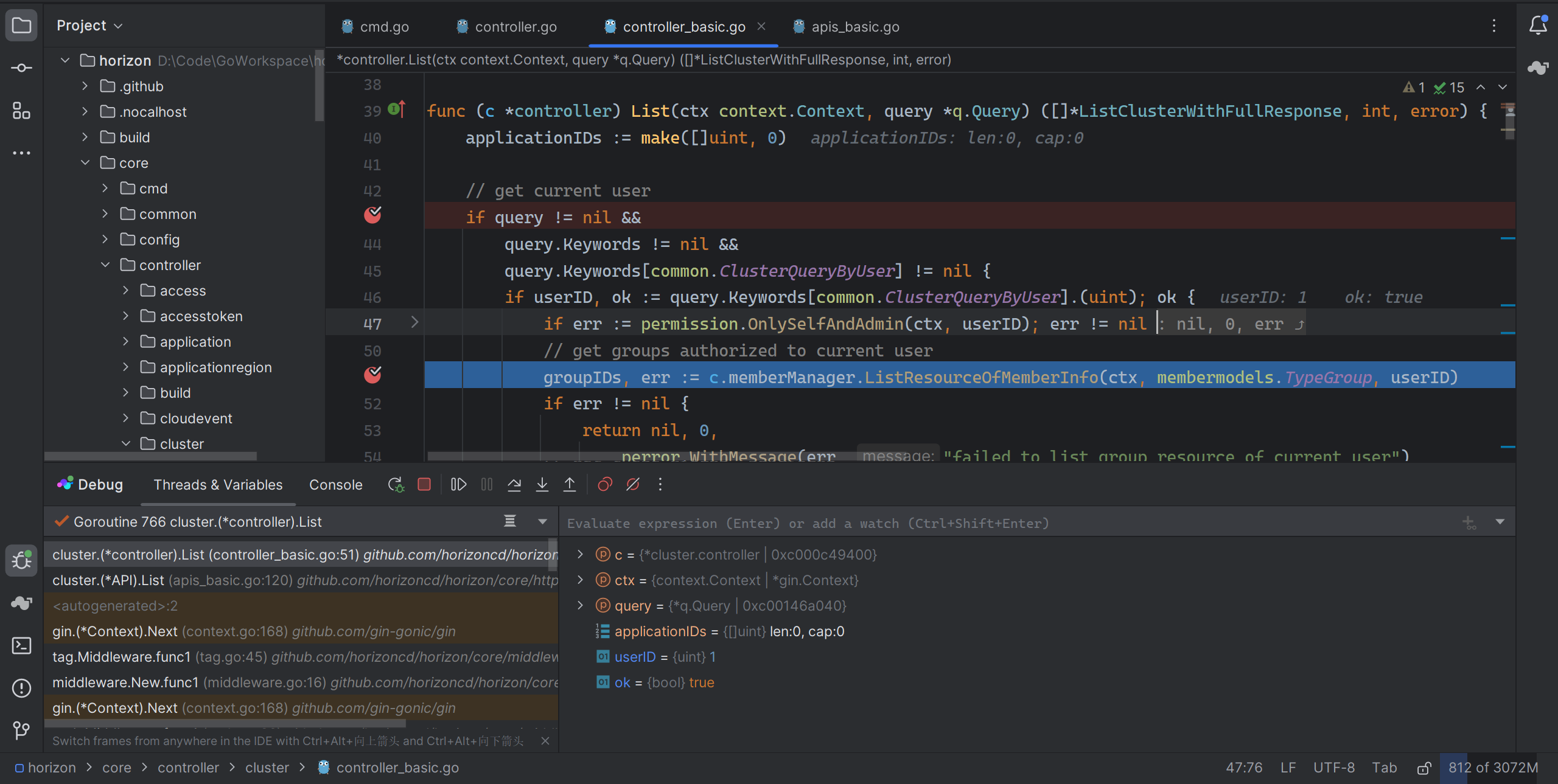Screen dimensions: 1558x784
Task: Close the controller_basic.go tab
Action: [761, 26]
